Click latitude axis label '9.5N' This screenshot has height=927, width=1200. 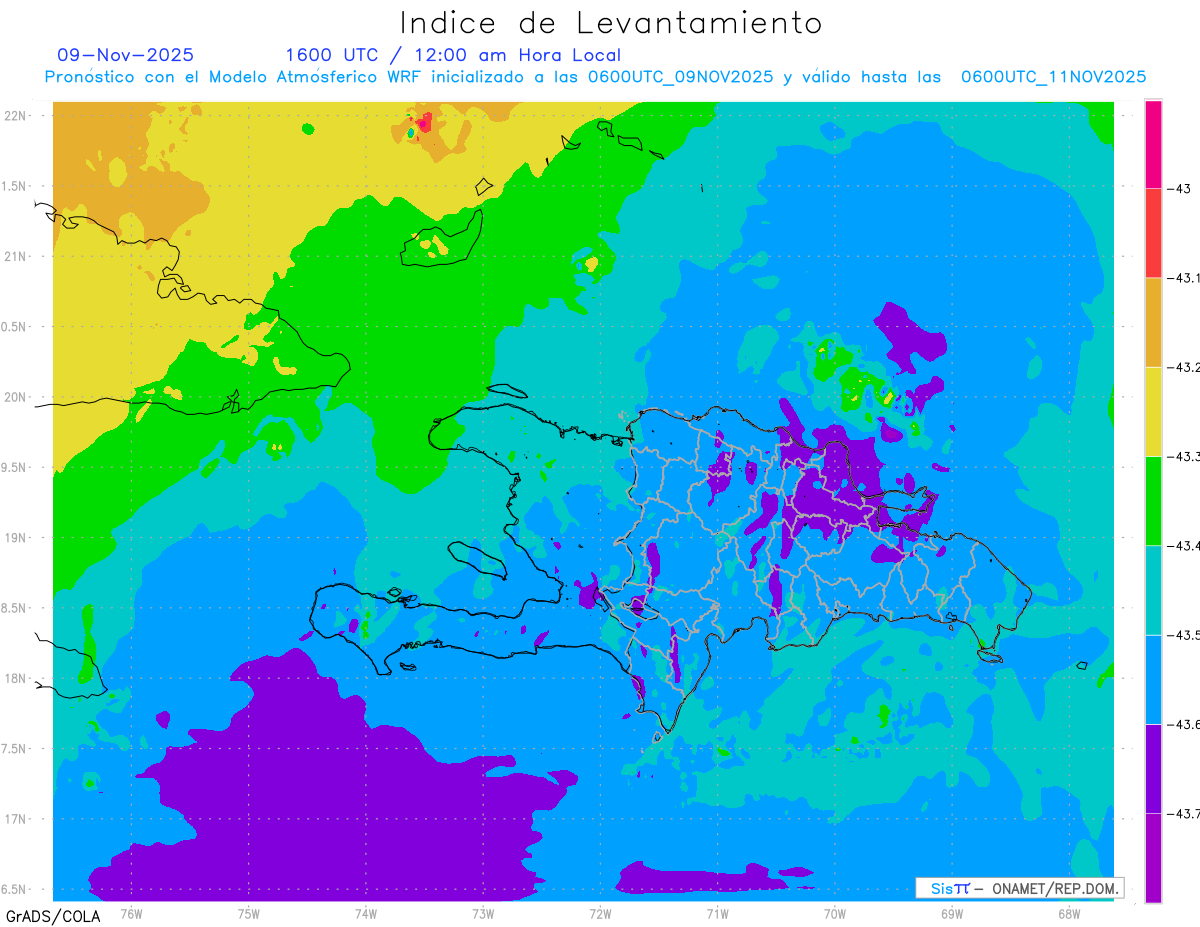(15, 467)
